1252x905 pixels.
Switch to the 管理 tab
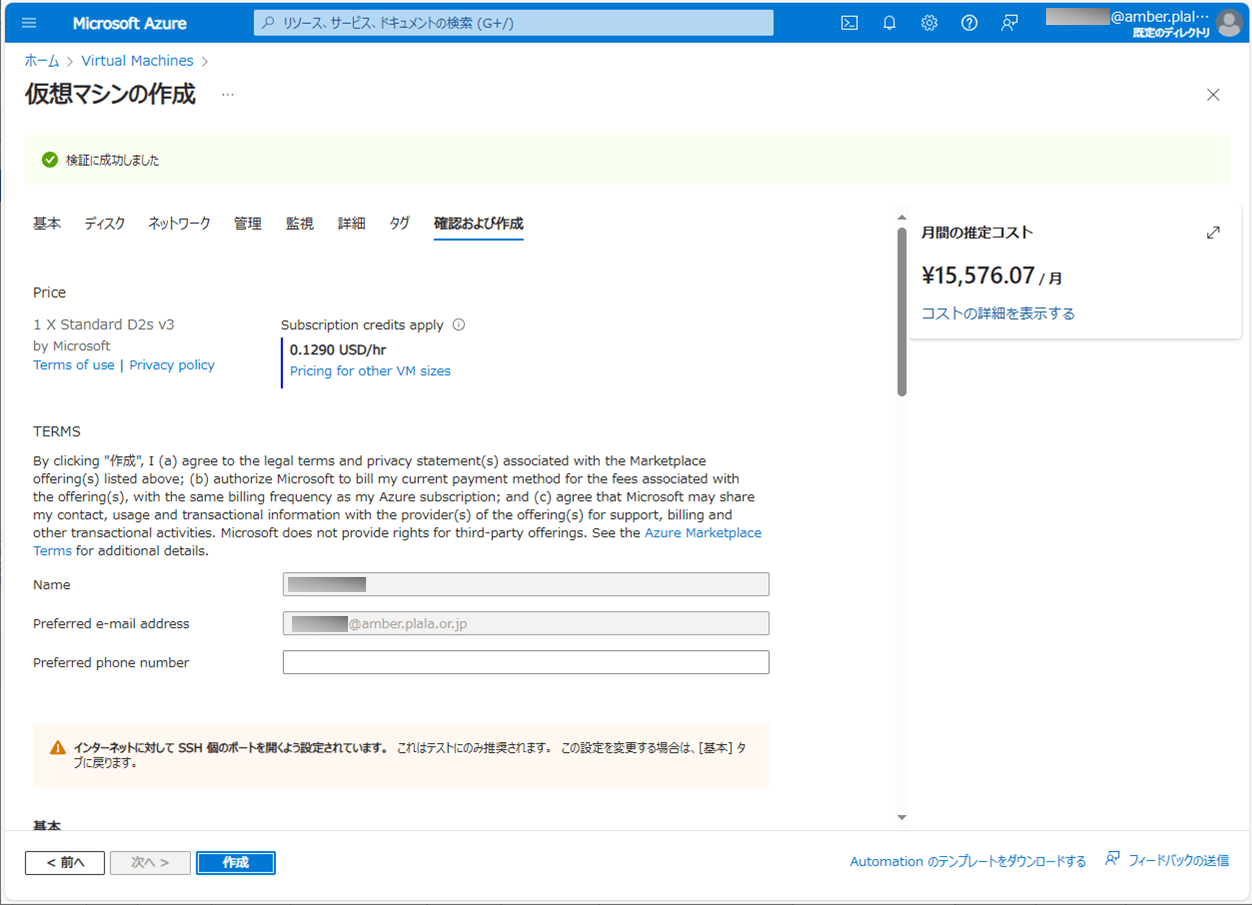247,223
